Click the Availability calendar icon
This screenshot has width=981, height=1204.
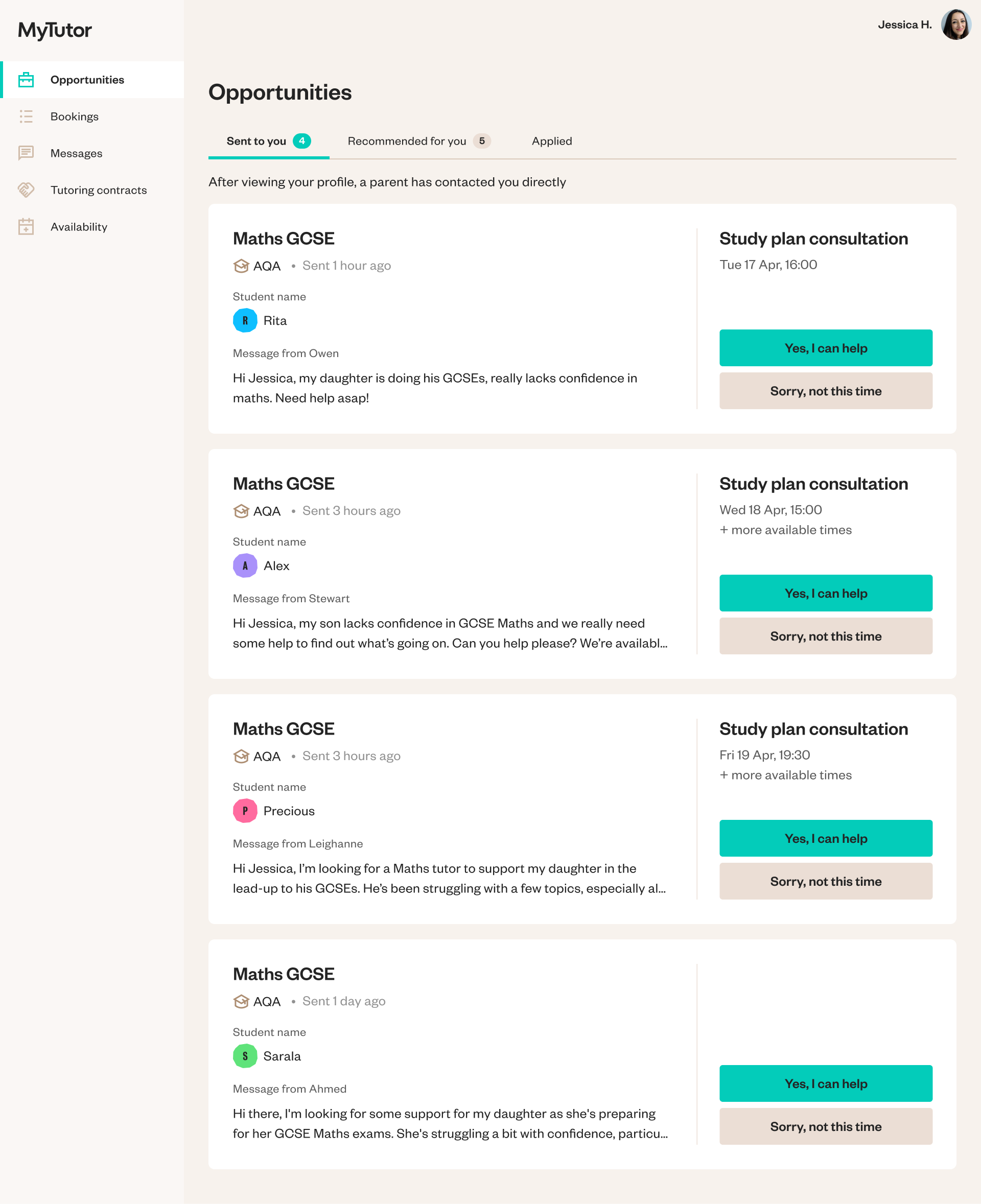point(26,227)
